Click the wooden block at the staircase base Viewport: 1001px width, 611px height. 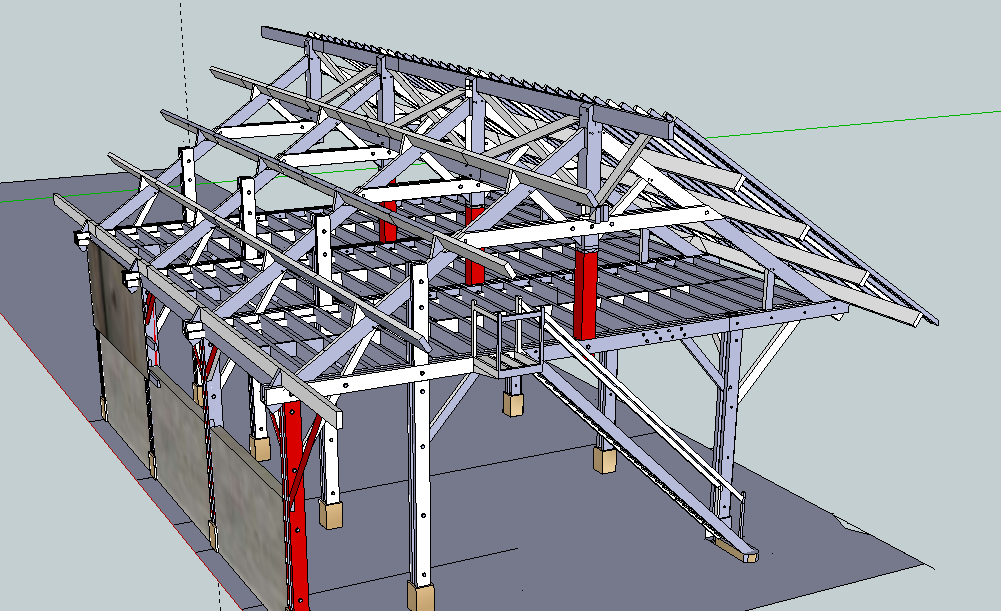pyautogui.click(x=738, y=550)
